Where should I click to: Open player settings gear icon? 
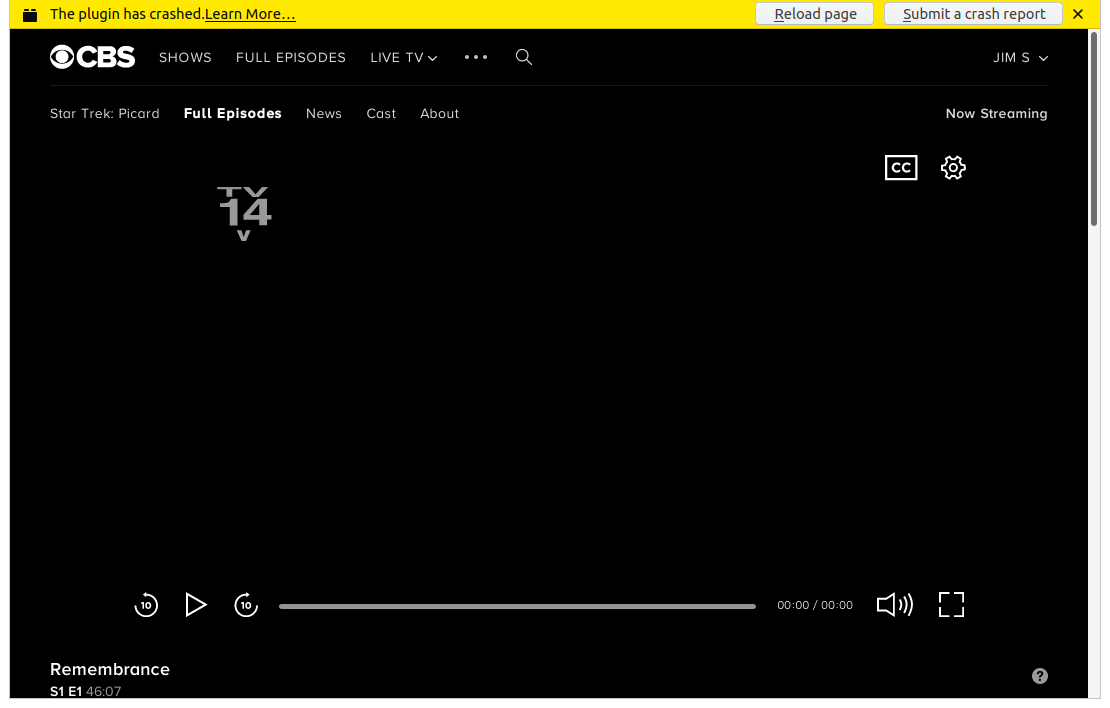pyautogui.click(x=953, y=168)
